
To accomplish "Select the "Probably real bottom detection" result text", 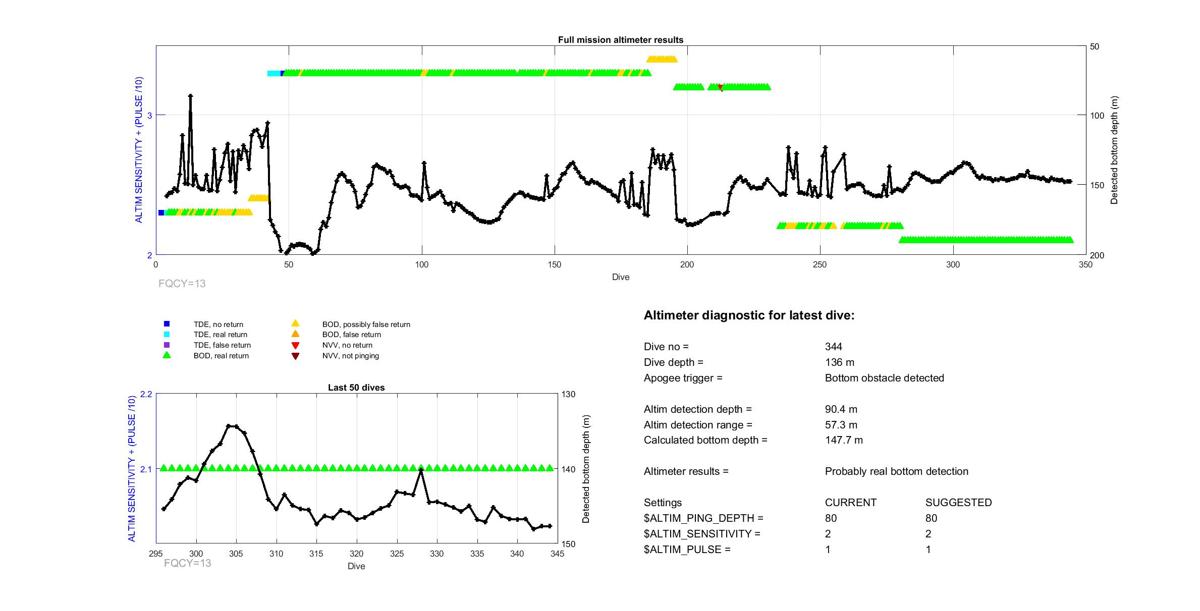I will 896,471.
